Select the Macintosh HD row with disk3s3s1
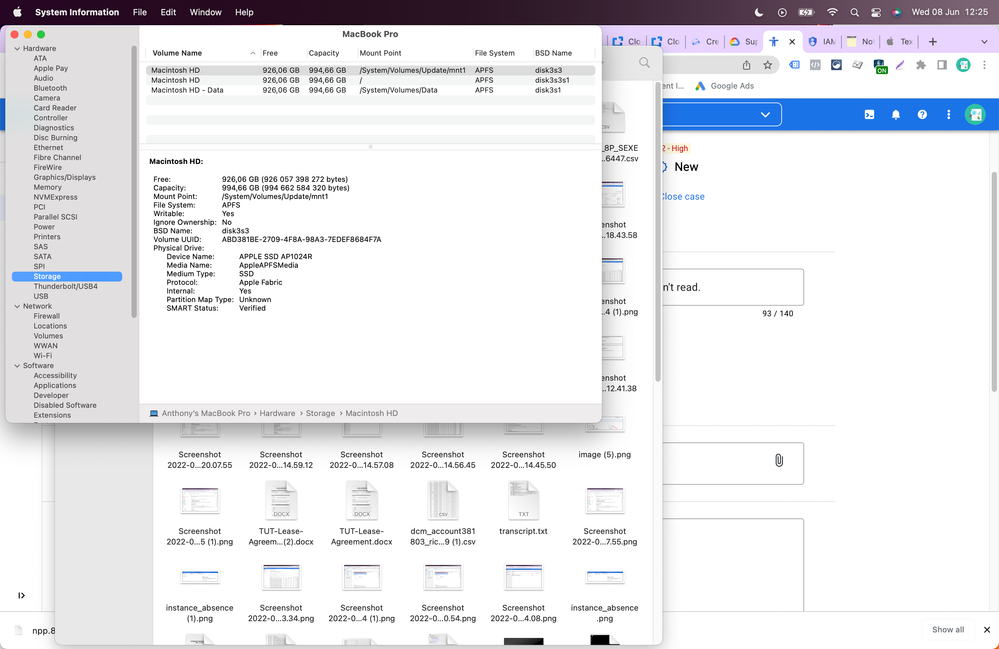 coord(370,80)
